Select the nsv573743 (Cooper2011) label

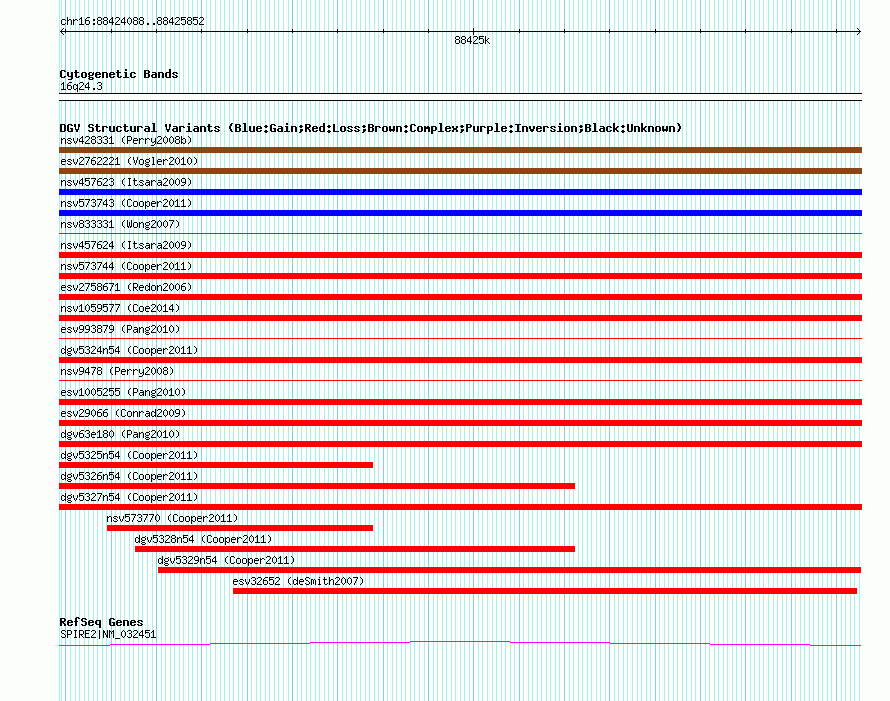click(x=126, y=203)
